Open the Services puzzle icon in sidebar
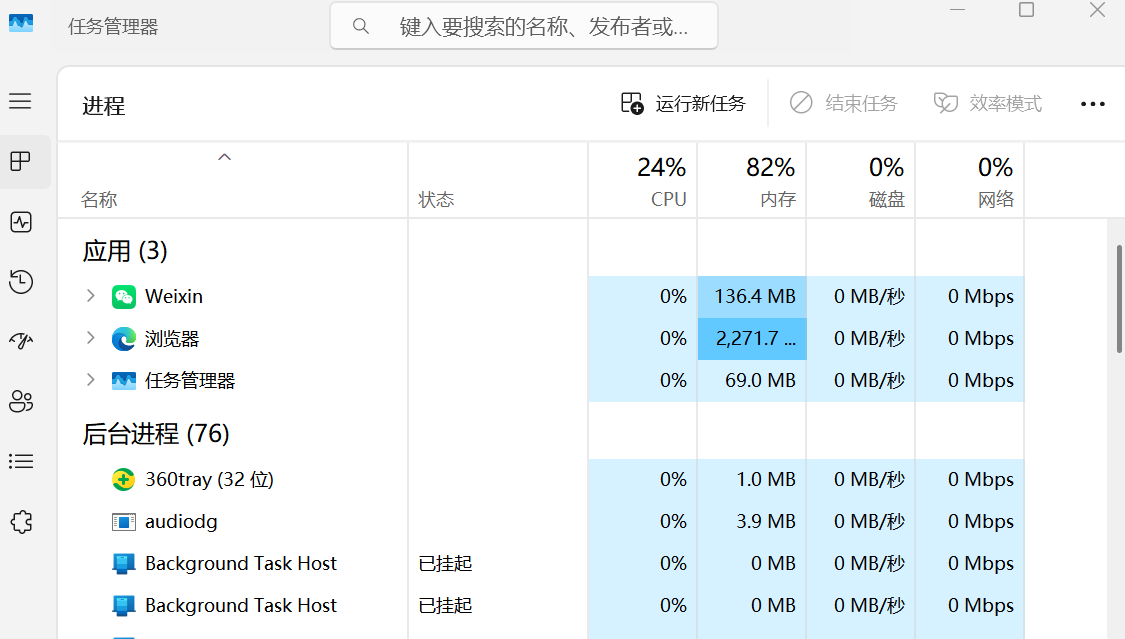Viewport: 1125px width, 639px height. [22, 522]
